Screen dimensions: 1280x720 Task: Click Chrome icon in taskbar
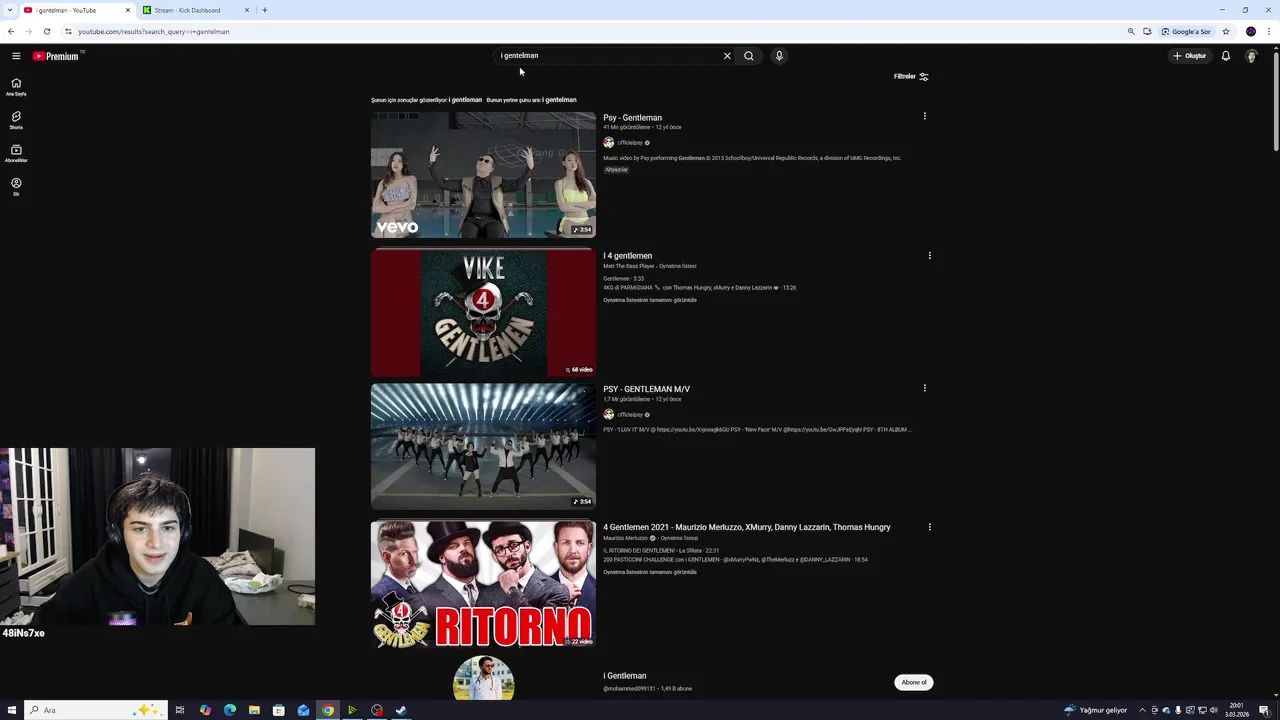tap(327, 710)
